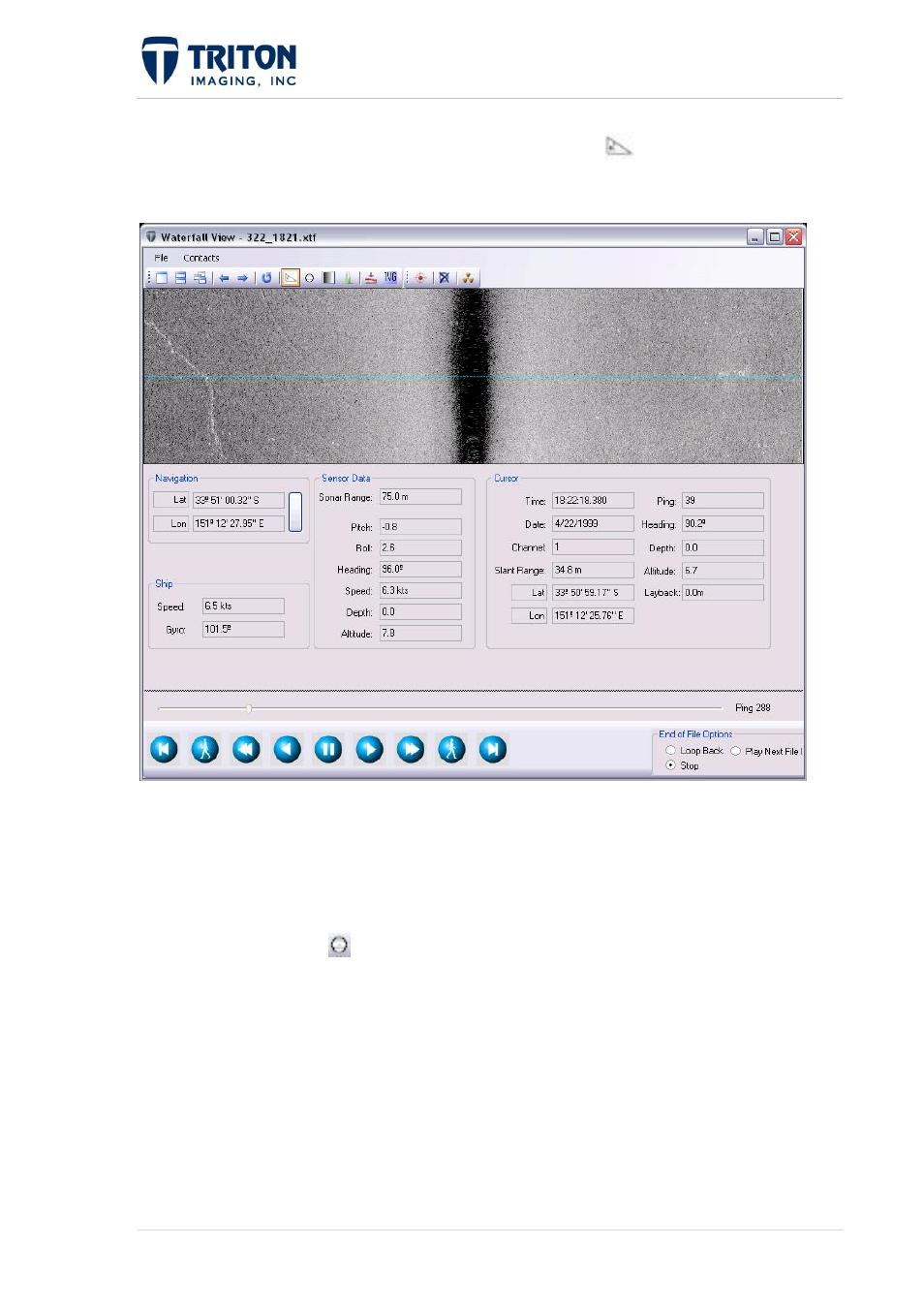Select the circle target tool in toolbar

pos(310,278)
